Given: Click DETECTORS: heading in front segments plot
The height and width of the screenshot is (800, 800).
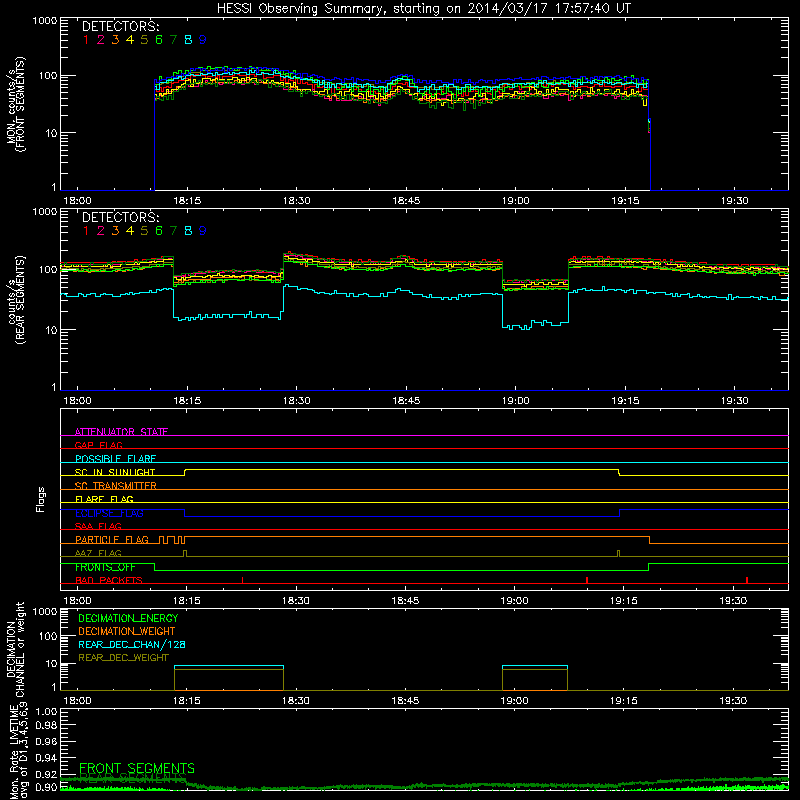Looking at the screenshot, I should coord(120,26).
